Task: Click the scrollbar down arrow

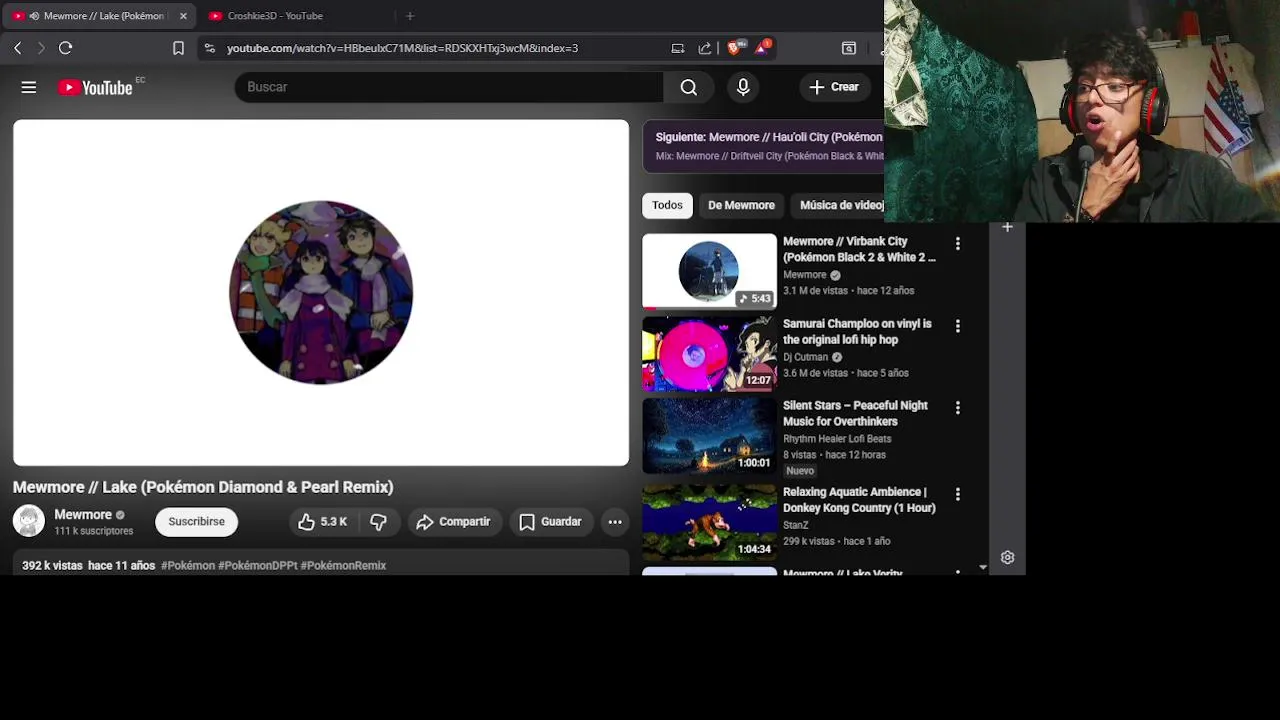Action: 983,567
